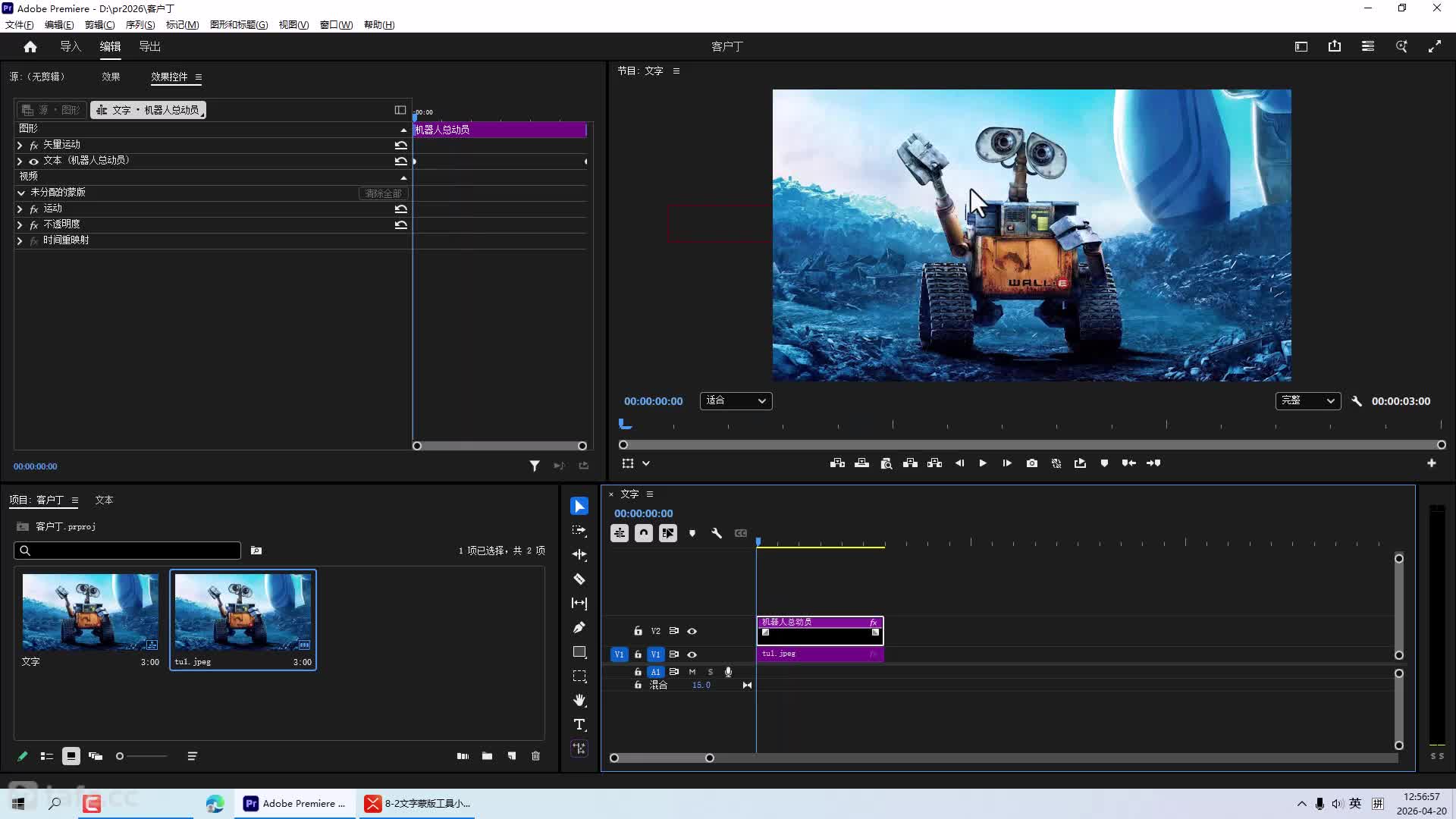
Task: Select the Selection tool arrow
Action: click(579, 507)
